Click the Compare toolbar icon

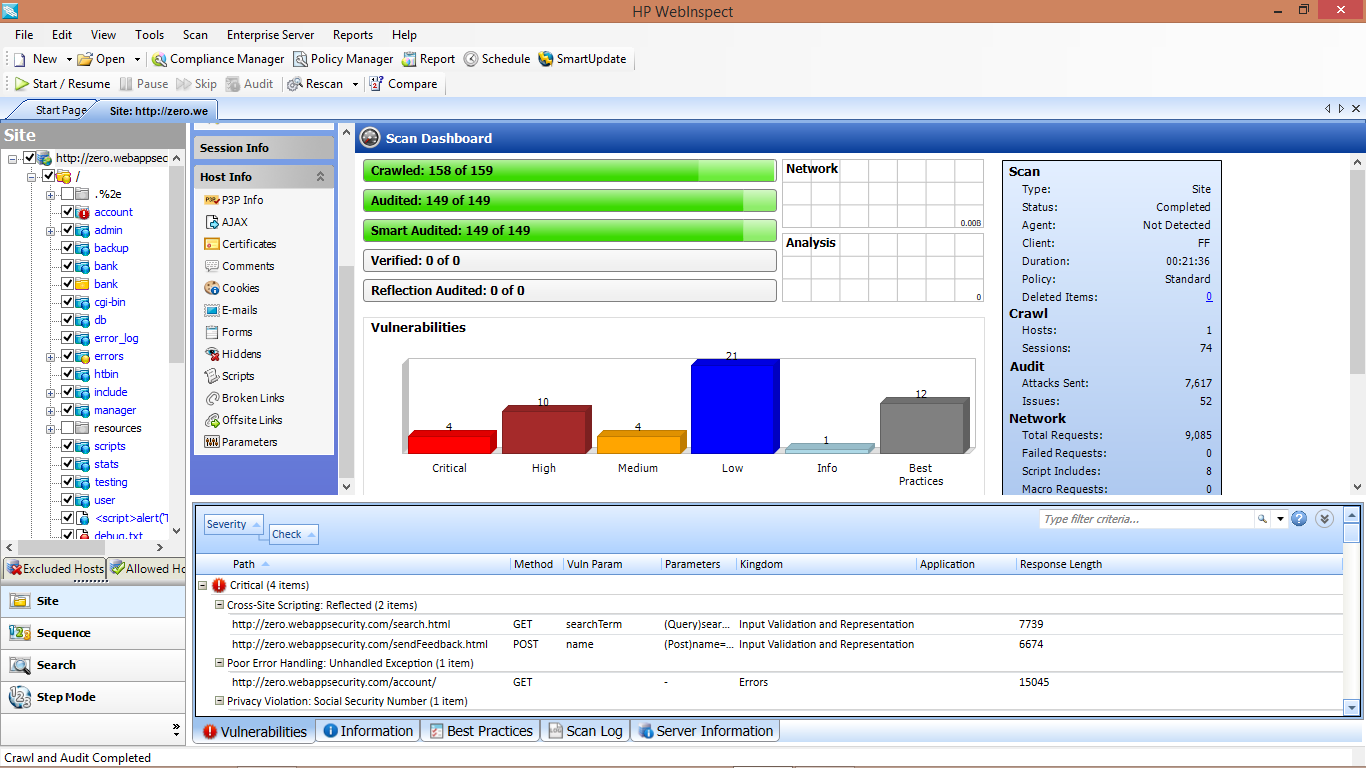376,84
